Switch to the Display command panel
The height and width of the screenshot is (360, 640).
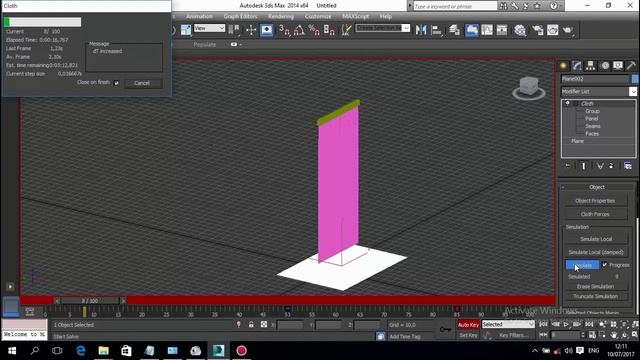point(618,65)
